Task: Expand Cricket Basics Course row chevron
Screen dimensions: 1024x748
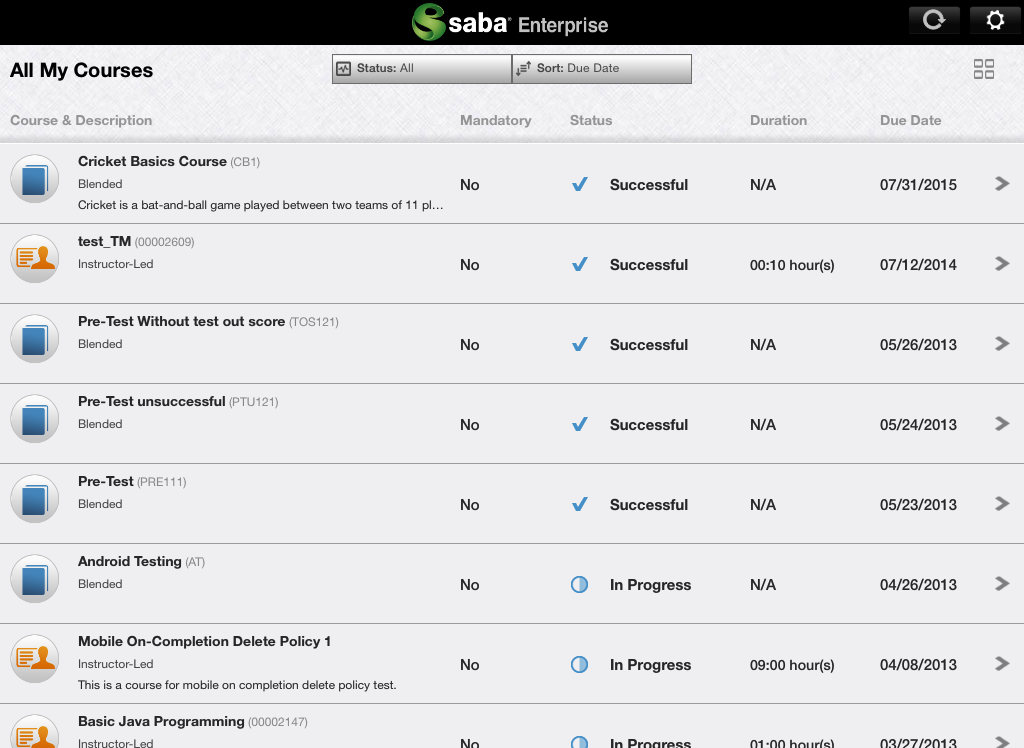Action: click(x=1002, y=184)
